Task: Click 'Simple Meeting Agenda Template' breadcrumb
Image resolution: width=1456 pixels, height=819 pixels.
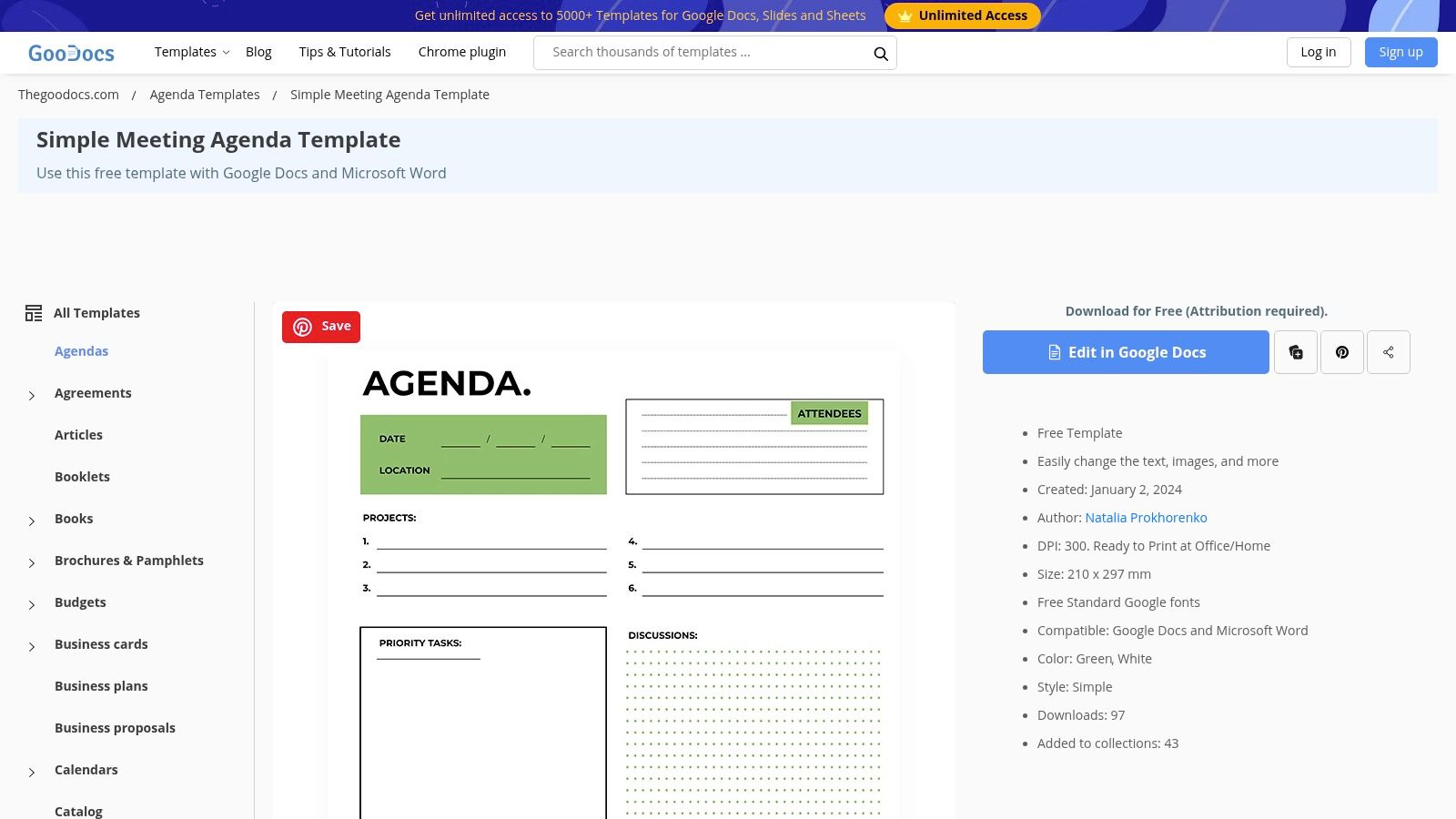Action: click(x=389, y=95)
